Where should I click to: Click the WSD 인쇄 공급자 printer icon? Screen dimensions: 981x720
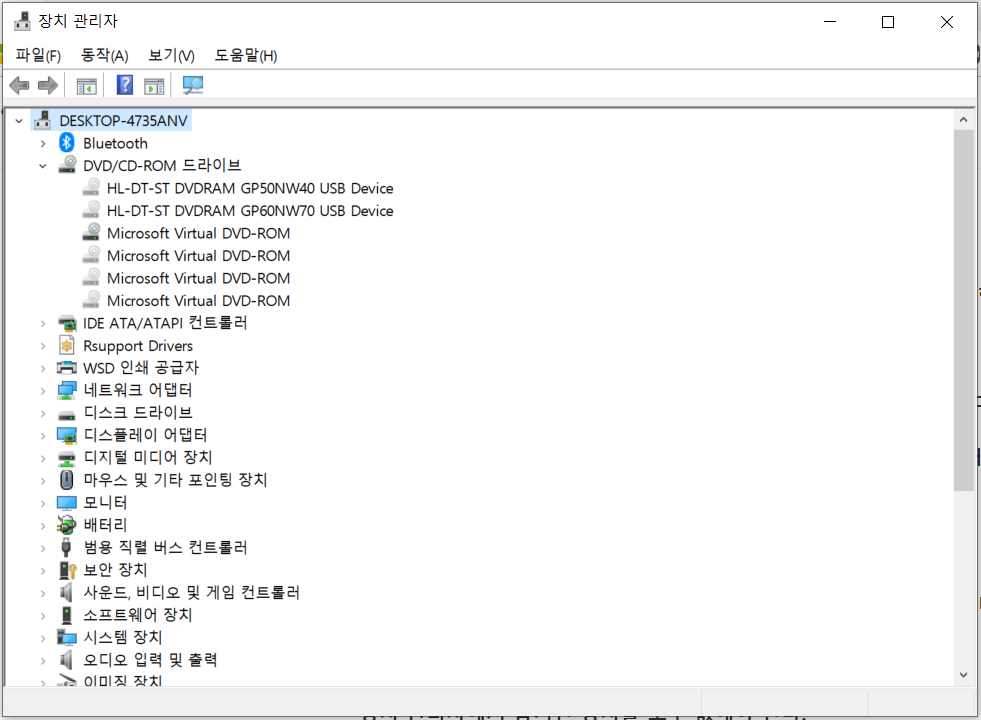click(67, 368)
